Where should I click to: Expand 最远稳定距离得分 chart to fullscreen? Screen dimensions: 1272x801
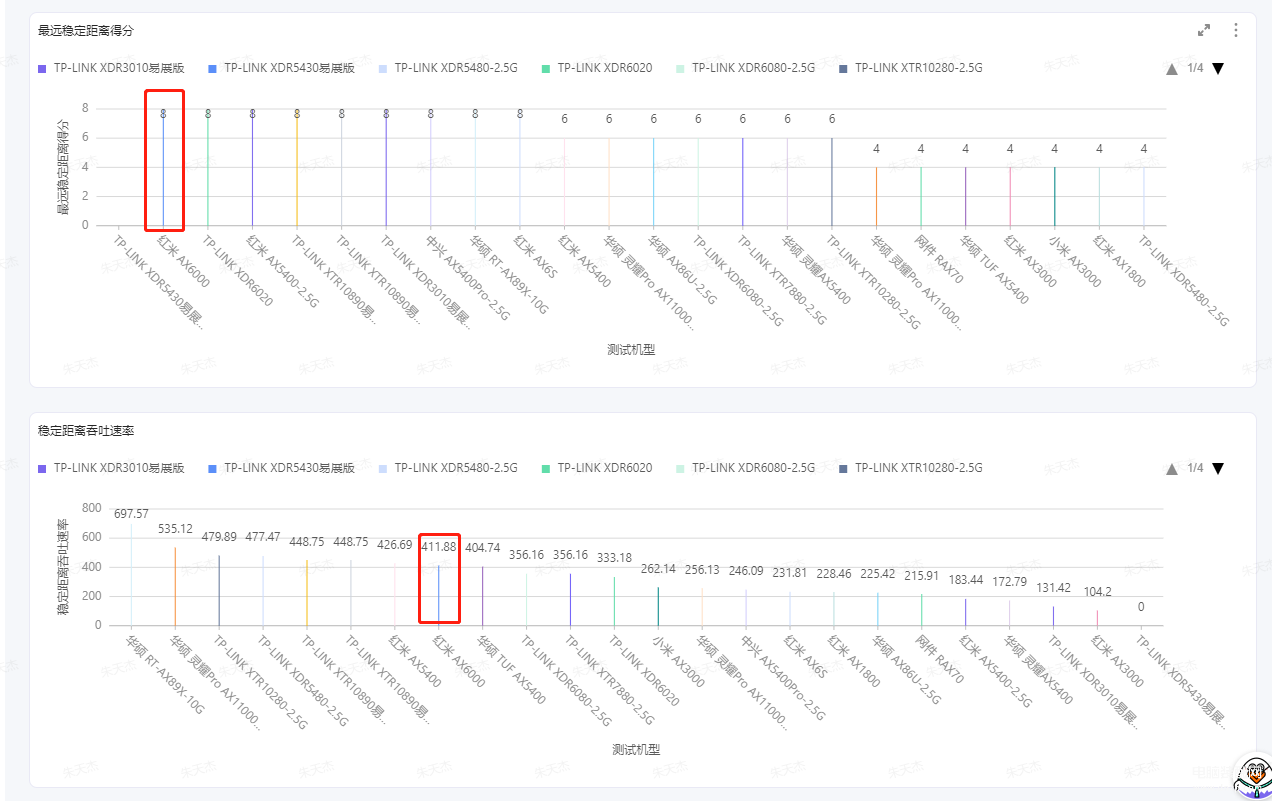pos(1204,30)
